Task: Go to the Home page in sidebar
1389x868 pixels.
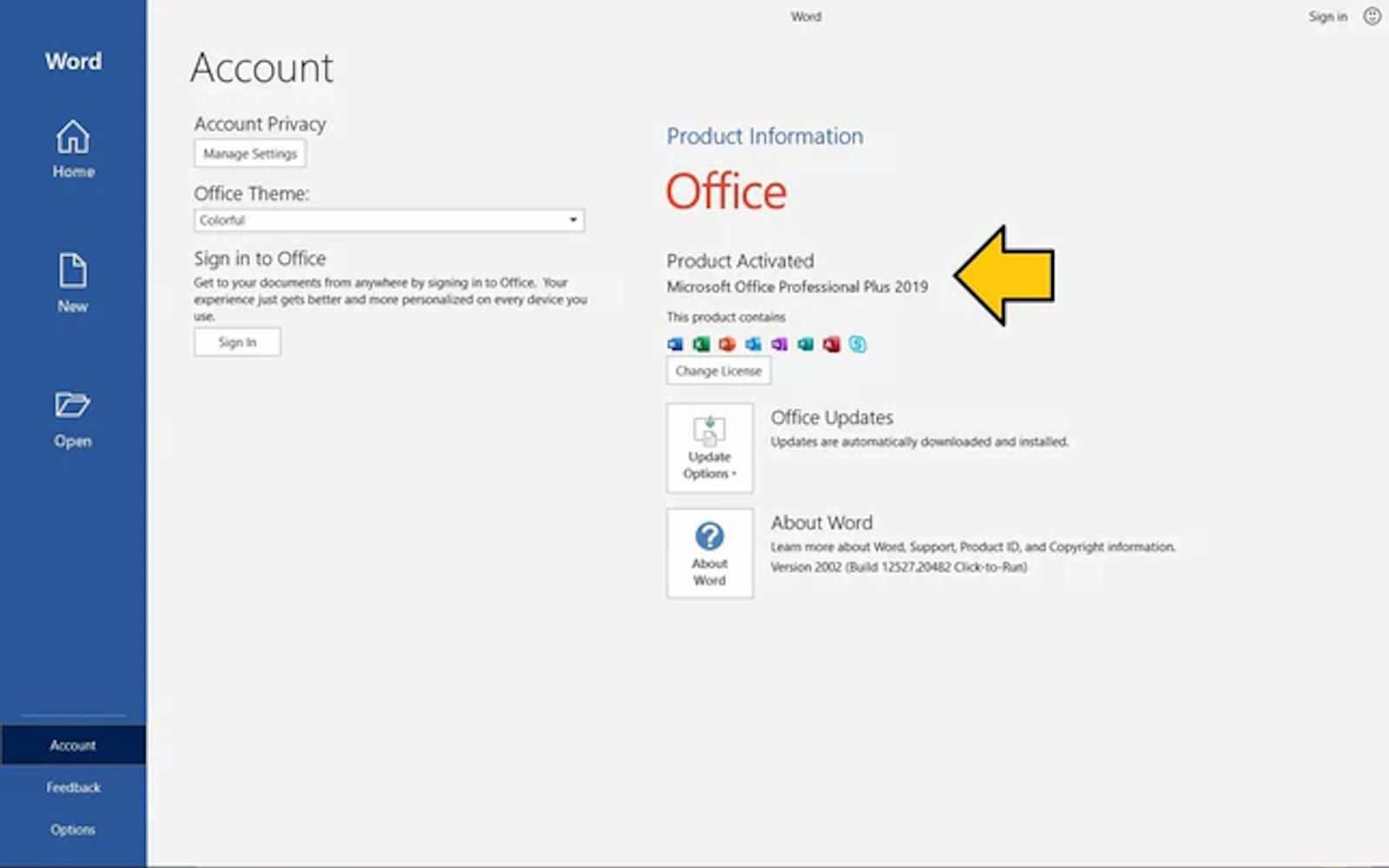Action: (73, 148)
